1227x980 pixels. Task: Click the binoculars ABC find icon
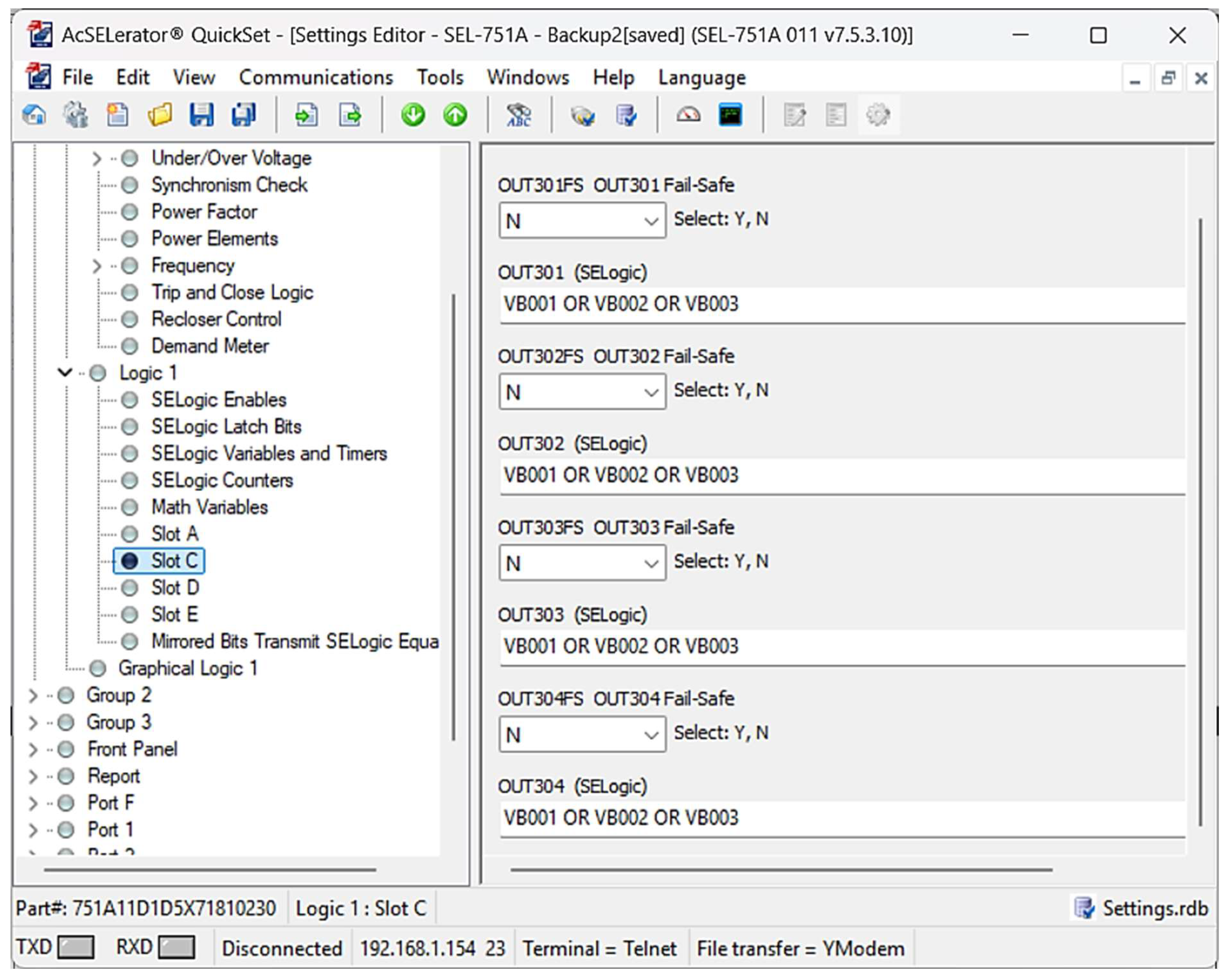519,115
